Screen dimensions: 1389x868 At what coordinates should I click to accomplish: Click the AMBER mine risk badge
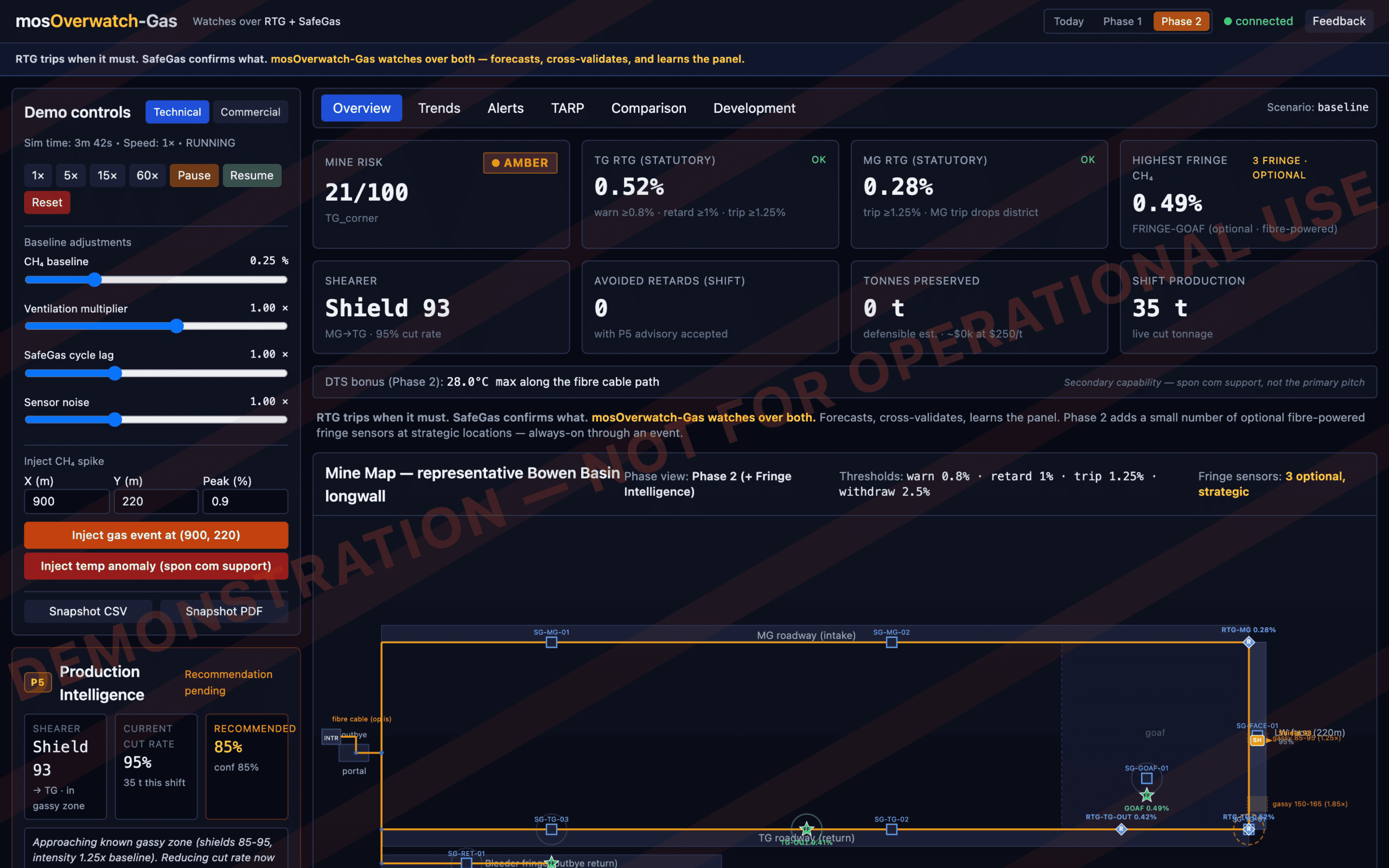tap(520, 163)
